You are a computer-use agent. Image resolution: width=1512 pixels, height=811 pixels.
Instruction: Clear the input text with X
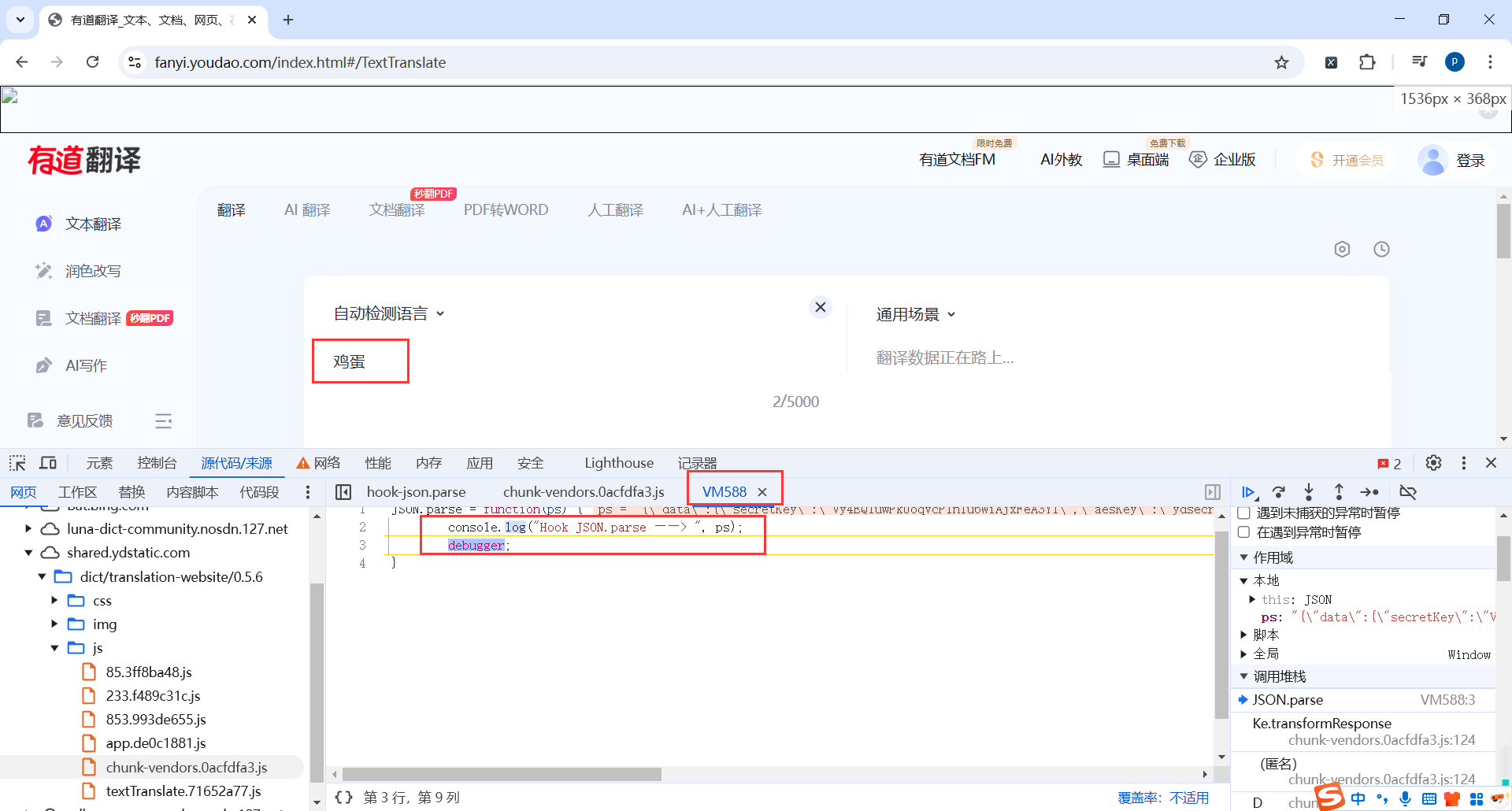[x=821, y=307]
